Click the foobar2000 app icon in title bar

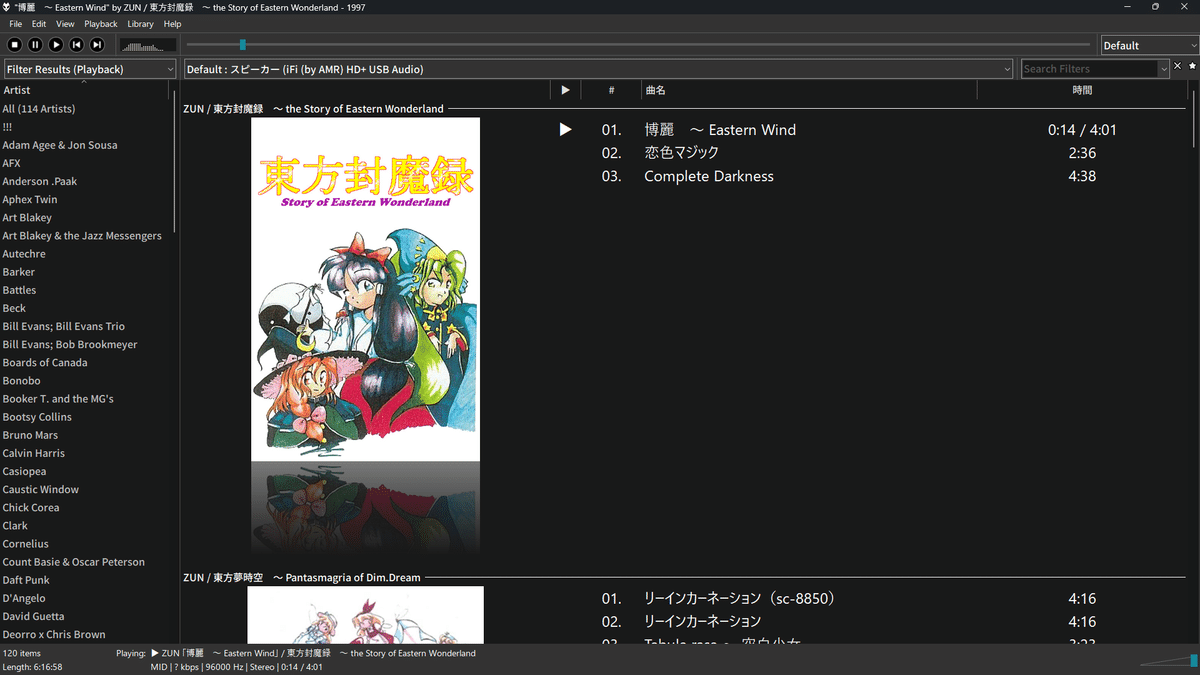tap(7, 7)
